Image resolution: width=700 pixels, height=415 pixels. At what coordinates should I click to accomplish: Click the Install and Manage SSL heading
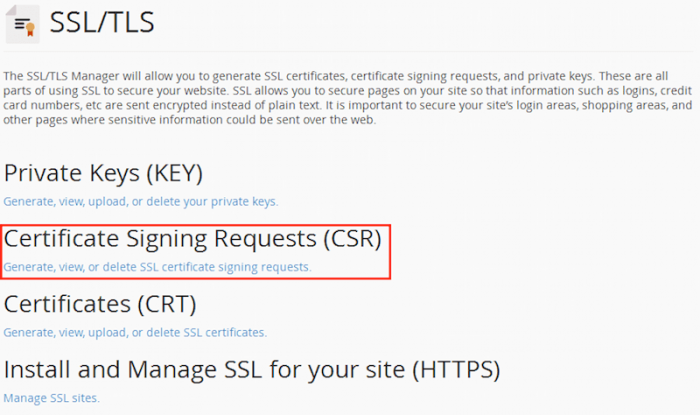[252, 370]
